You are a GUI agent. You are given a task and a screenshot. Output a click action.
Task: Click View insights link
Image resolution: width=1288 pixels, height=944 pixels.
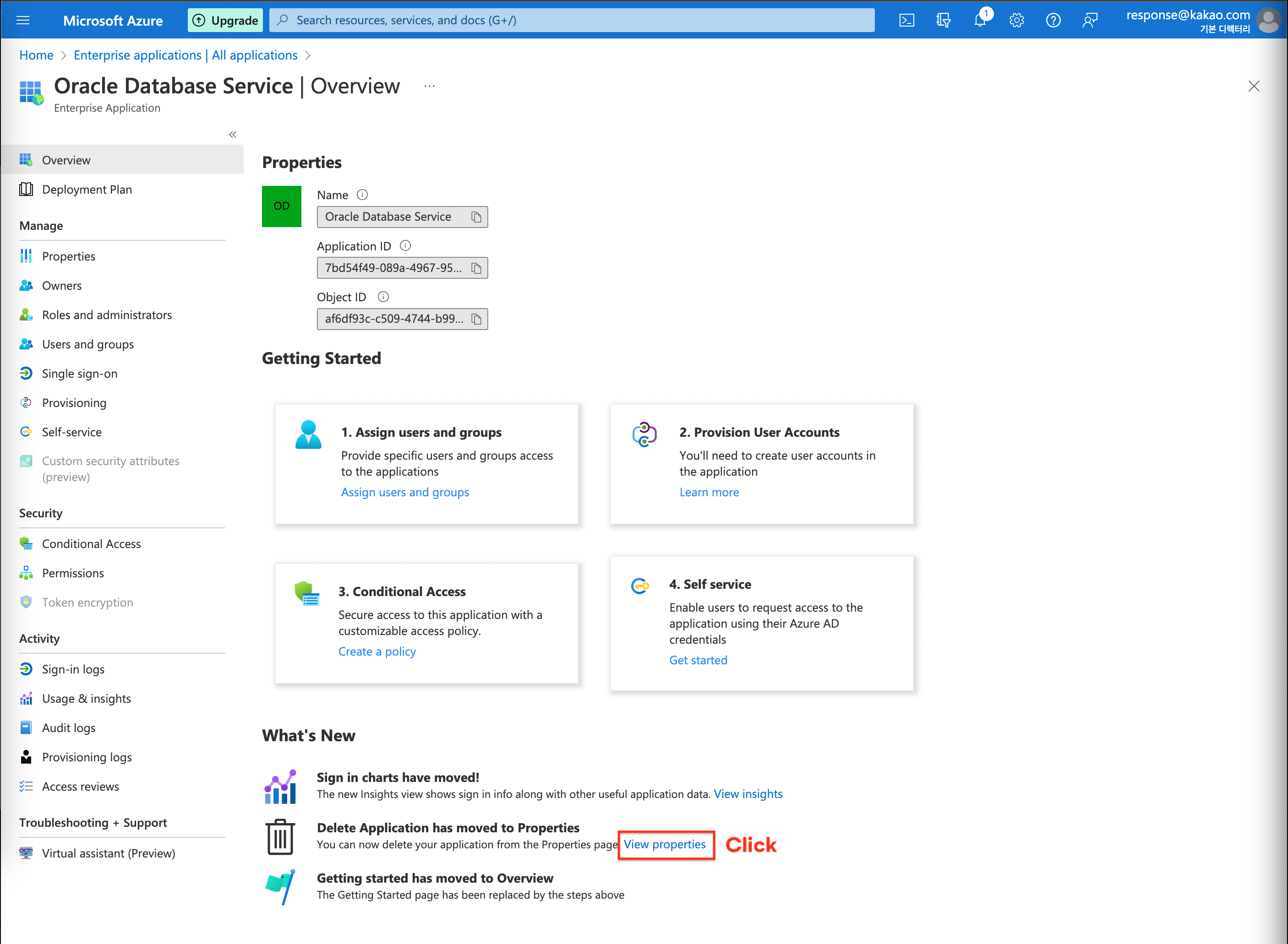[x=748, y=794]
